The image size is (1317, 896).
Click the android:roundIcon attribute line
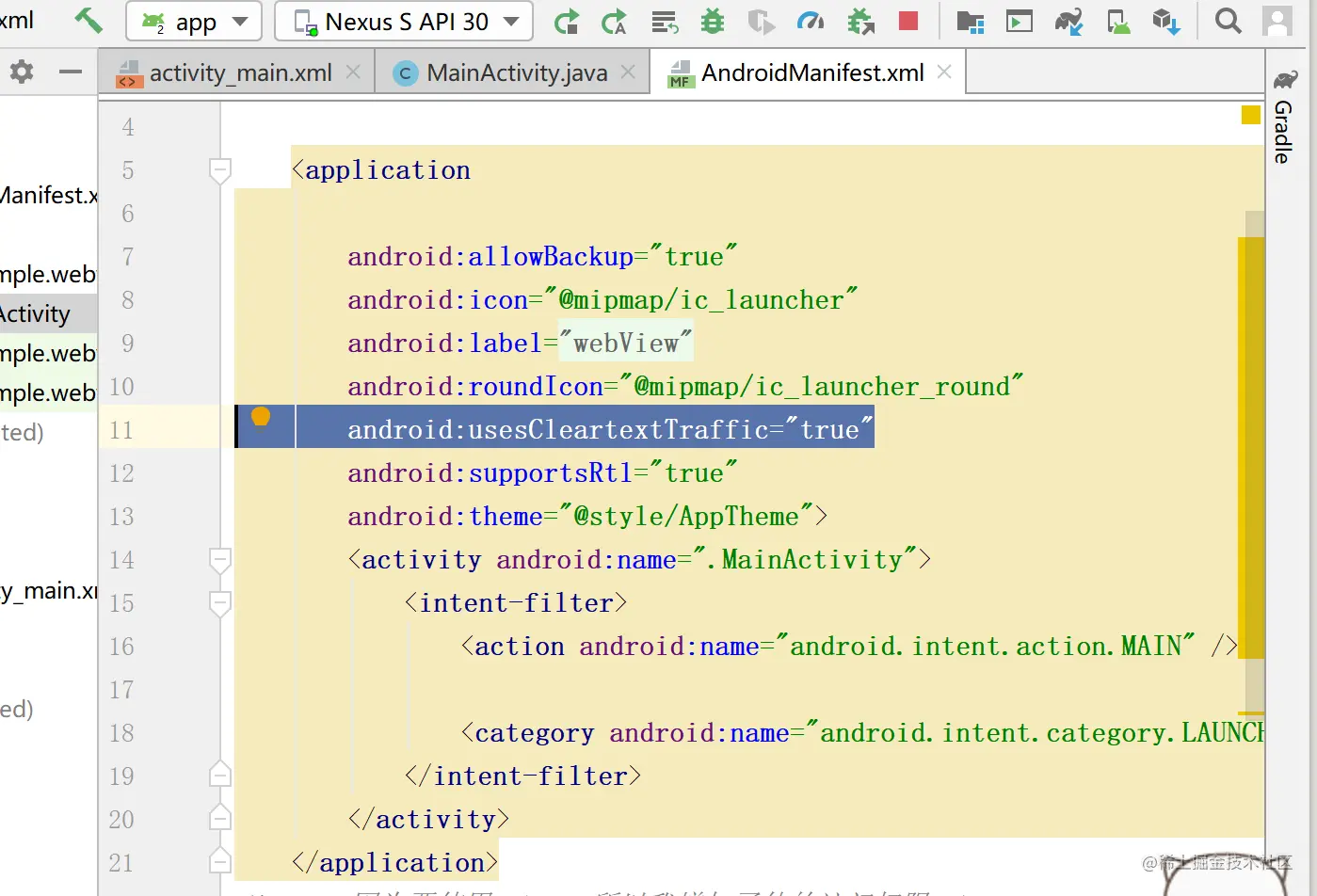click(685, 387)
